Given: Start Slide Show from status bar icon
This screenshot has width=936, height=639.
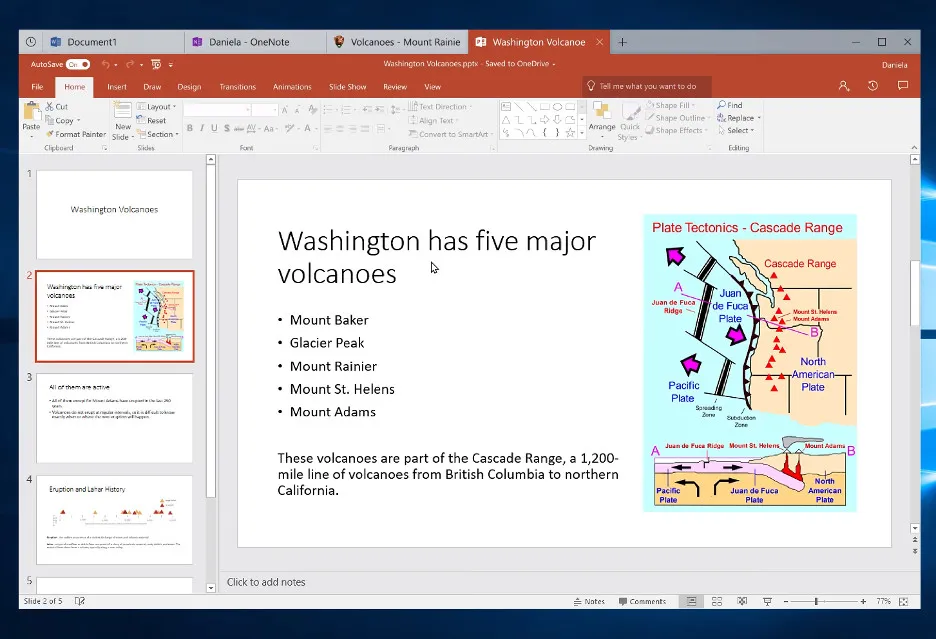Looking at the screenshot, I should (767, 601).
